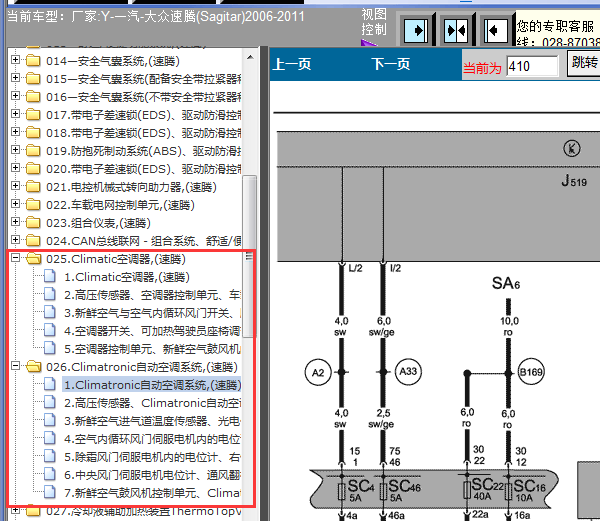
Task: Open page 1.Climatic空调器,(速腾)
Action: pos(127,277)
